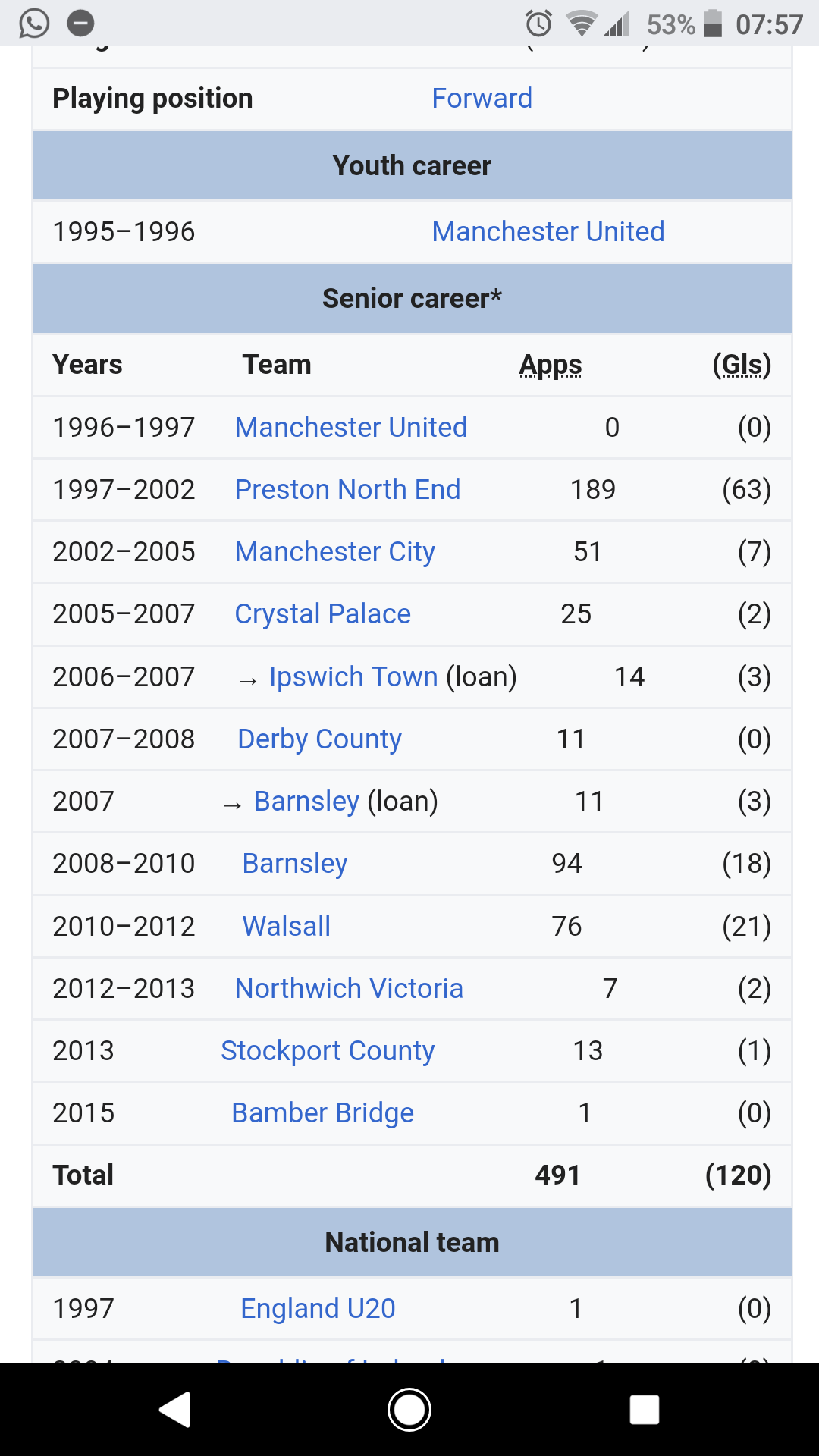
Task: Follow the Stockport County link
Action: click(328, 1051)
